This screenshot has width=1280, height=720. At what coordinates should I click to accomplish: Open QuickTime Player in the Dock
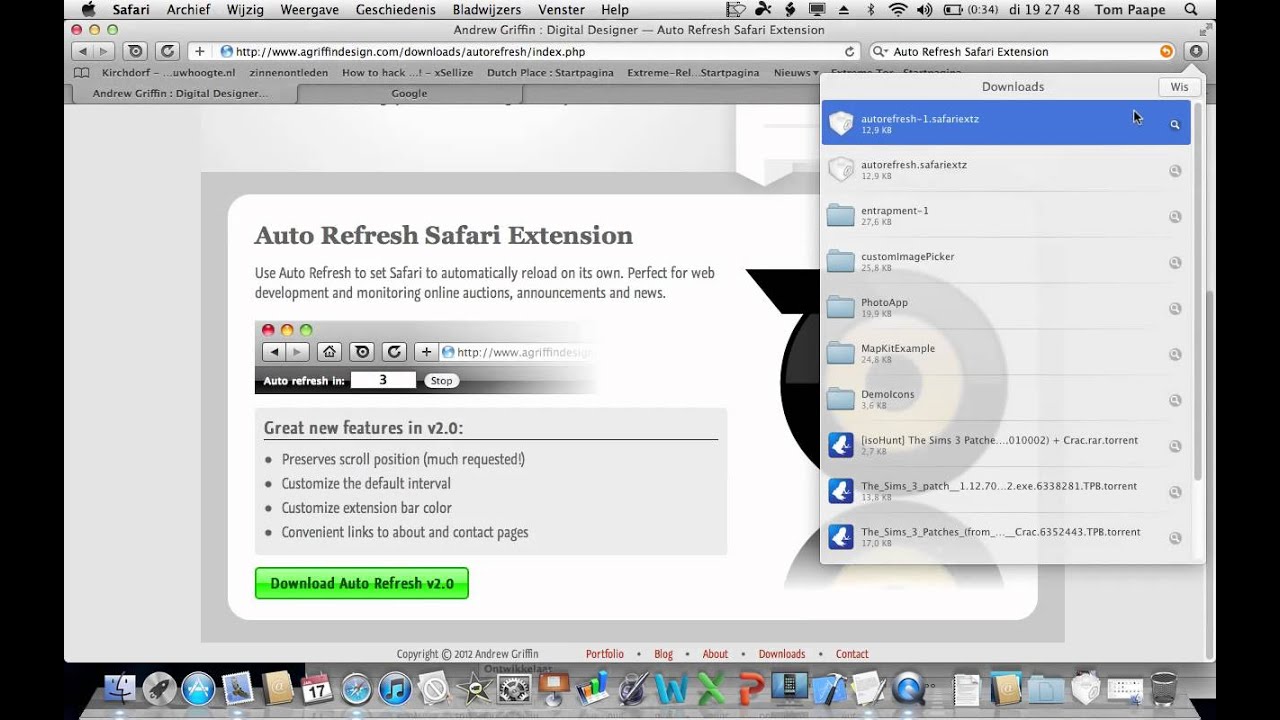pos(908,688)
